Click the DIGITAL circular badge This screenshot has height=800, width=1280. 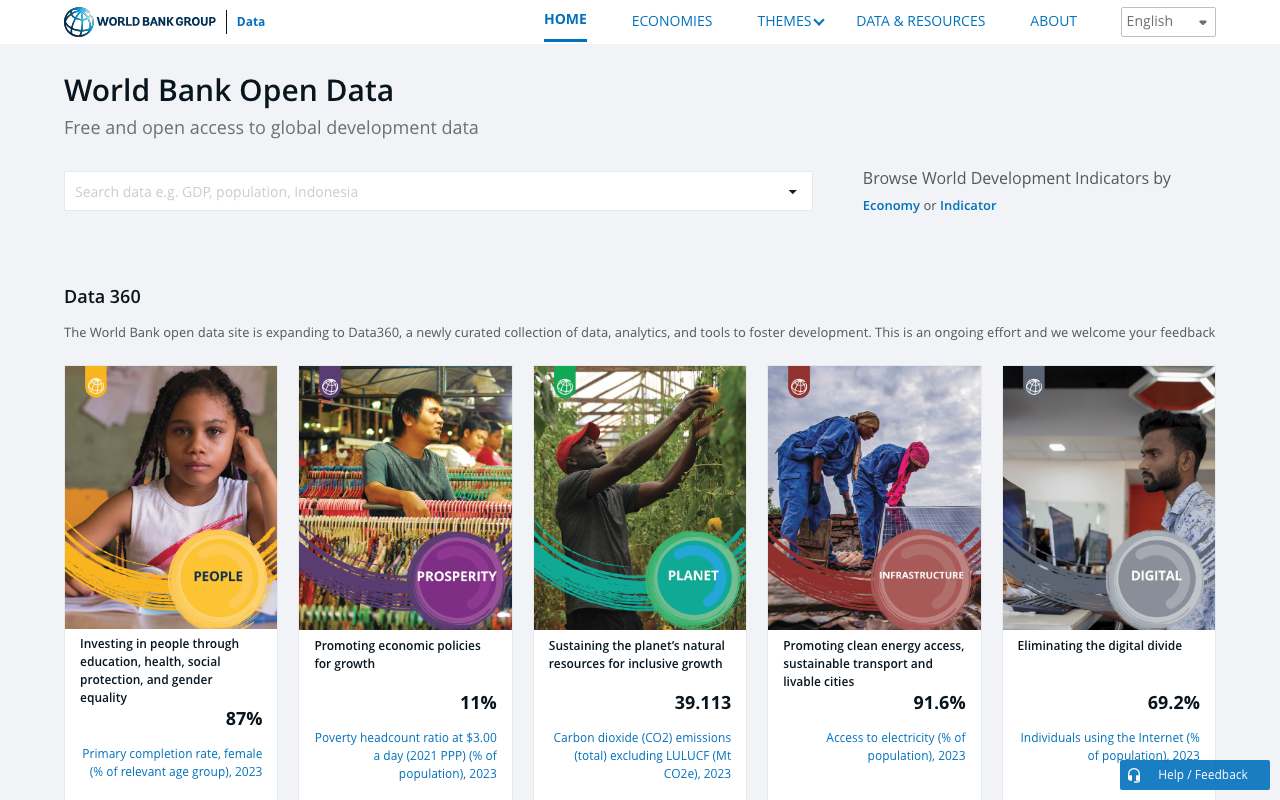coord(1156,576)
